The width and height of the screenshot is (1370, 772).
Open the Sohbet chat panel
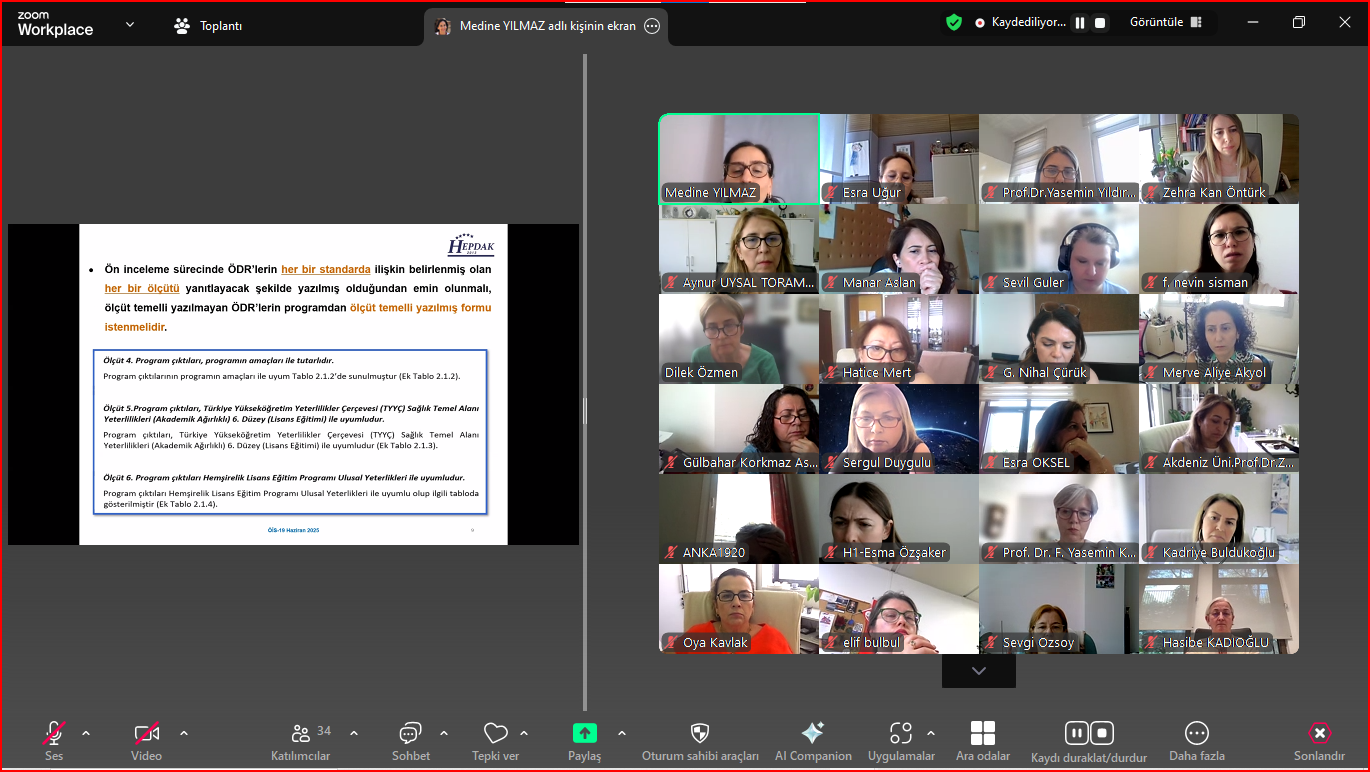tap(410, 734)
